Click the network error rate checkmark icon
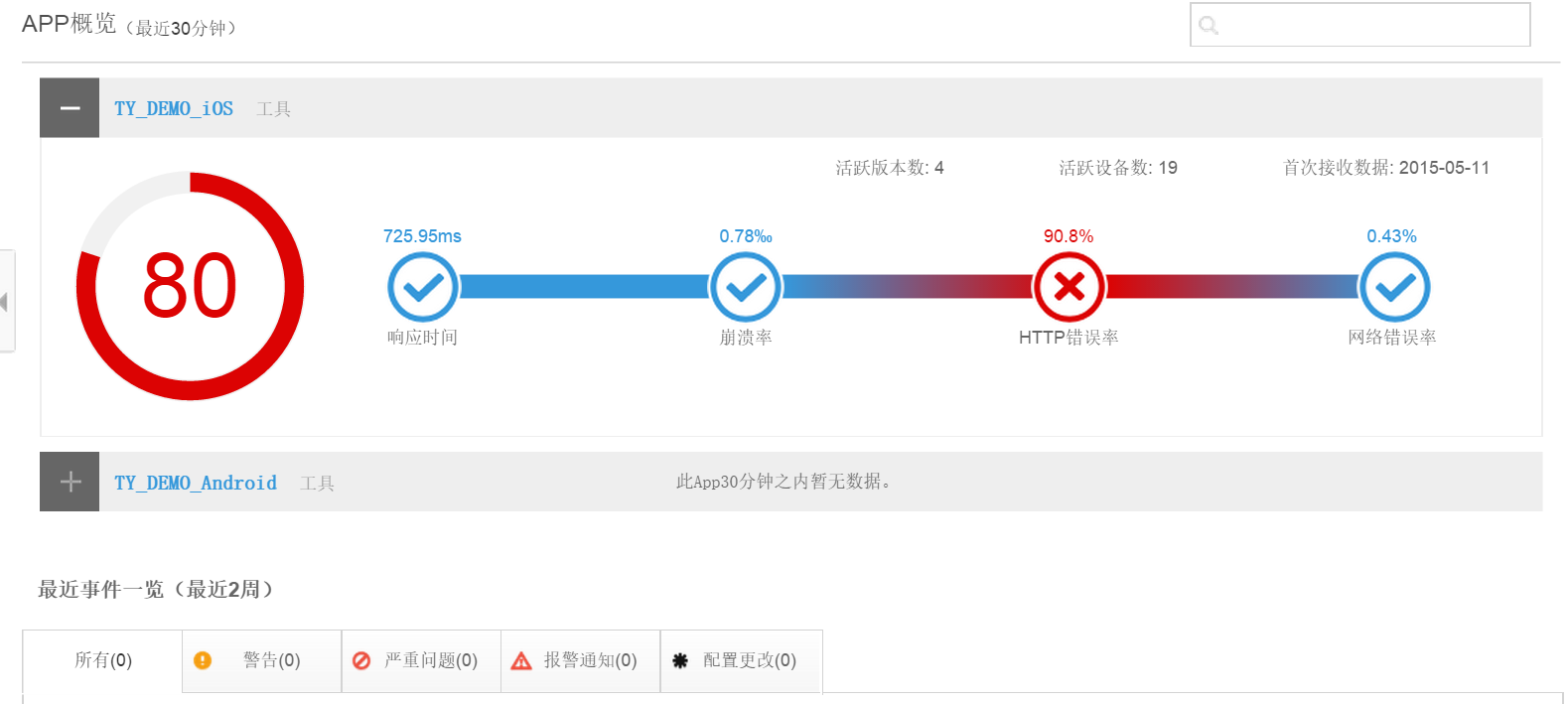 click(1394, 287)
